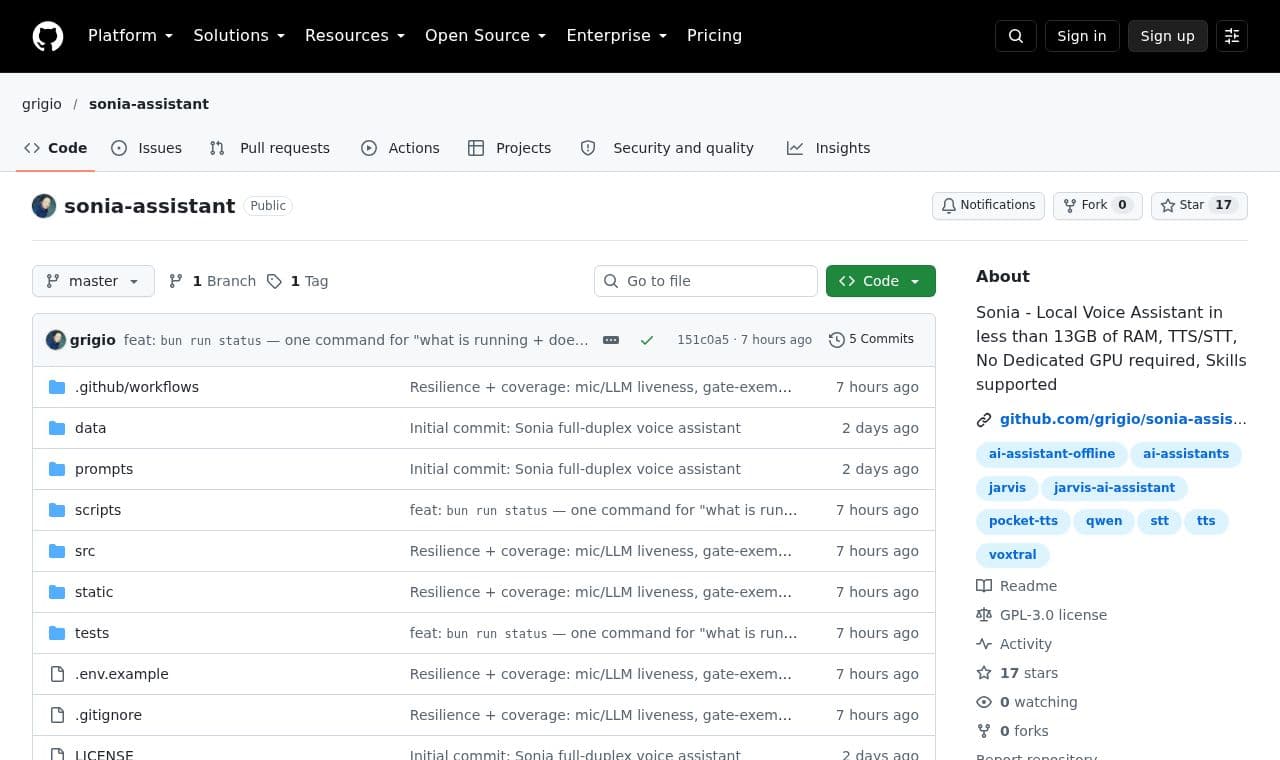Image resolution: width=1280 pixels, height=760 pixels.
Task: Open the 5 Commits history link
Action: [871, 340]
